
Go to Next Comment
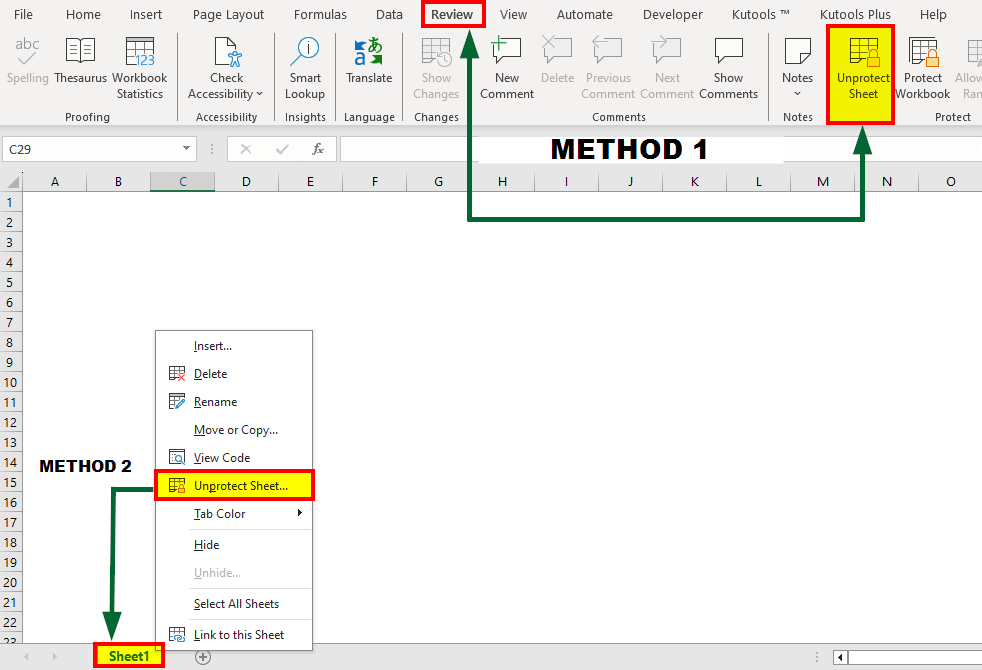click(667, 68)
